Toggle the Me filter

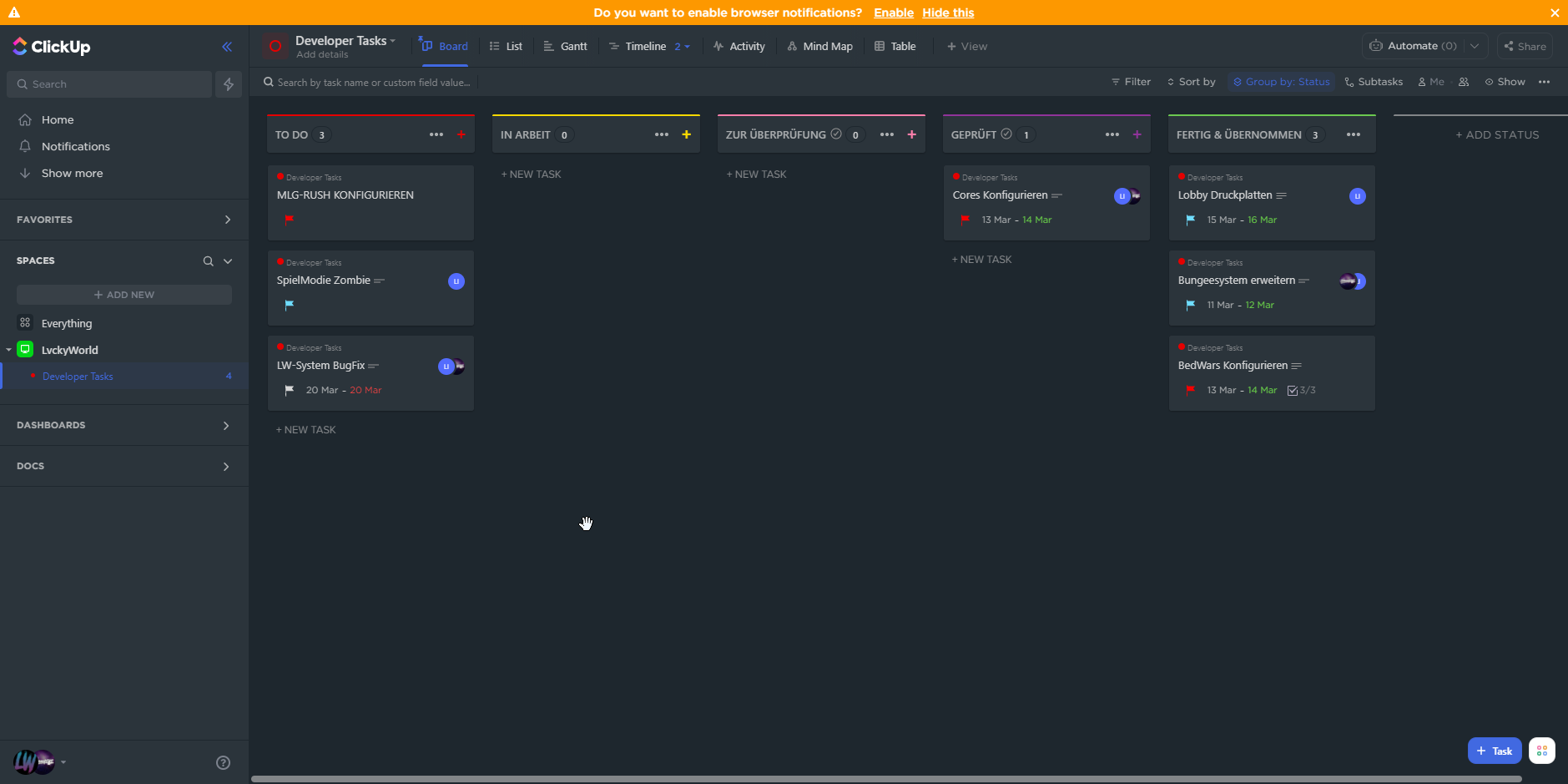pos(1430,82)
